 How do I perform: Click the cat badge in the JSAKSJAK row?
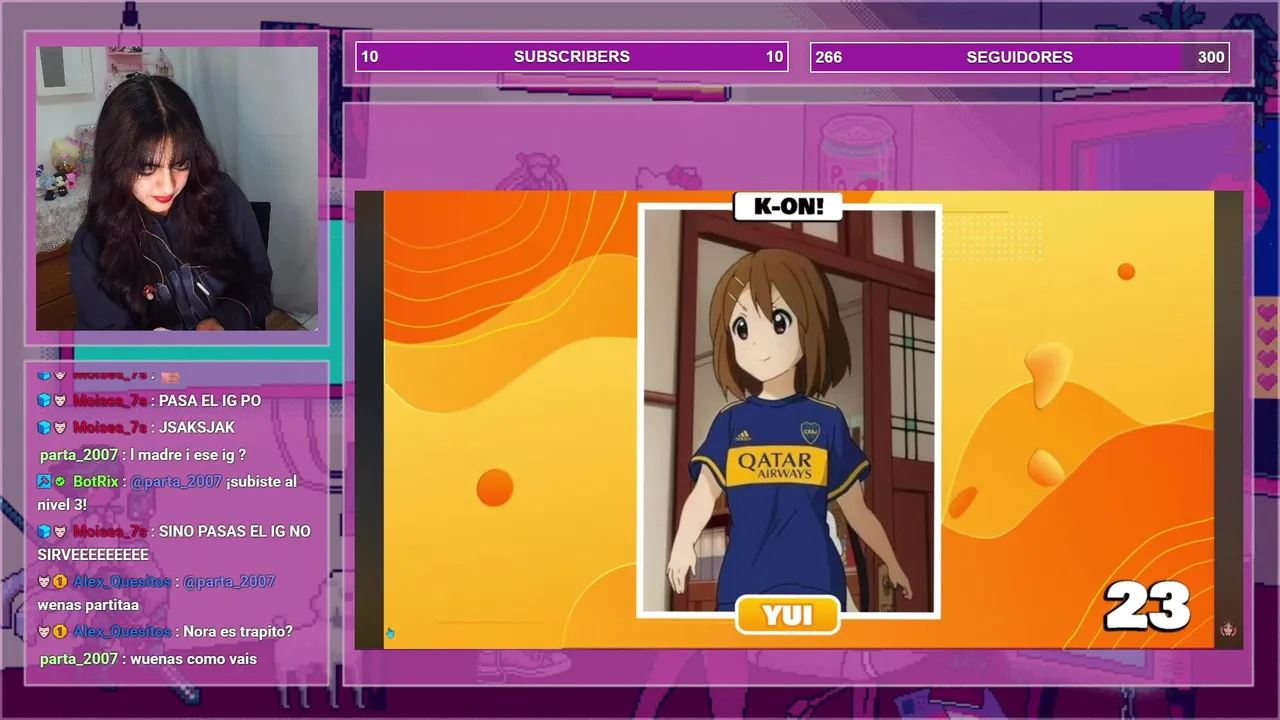pyautogui.click(x=60, y=427)
